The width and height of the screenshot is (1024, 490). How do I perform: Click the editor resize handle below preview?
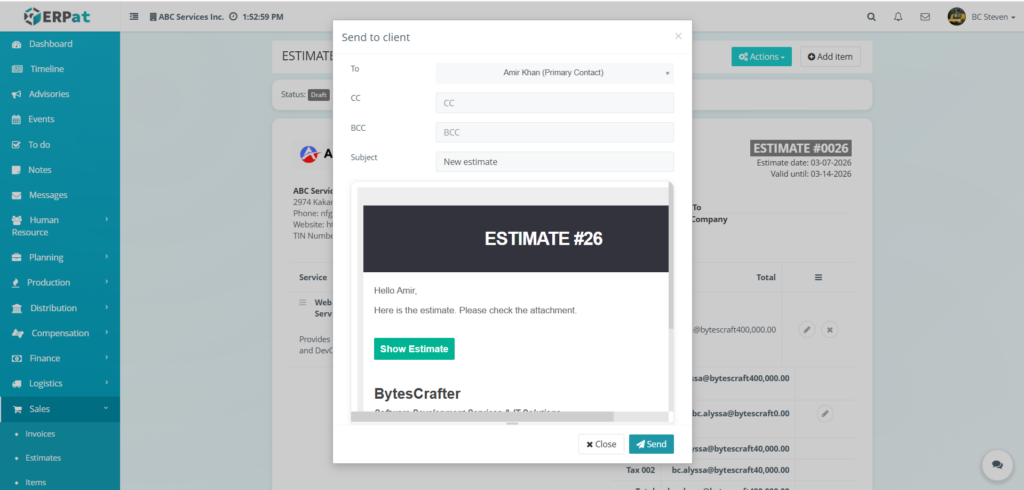tap(512, 424)
